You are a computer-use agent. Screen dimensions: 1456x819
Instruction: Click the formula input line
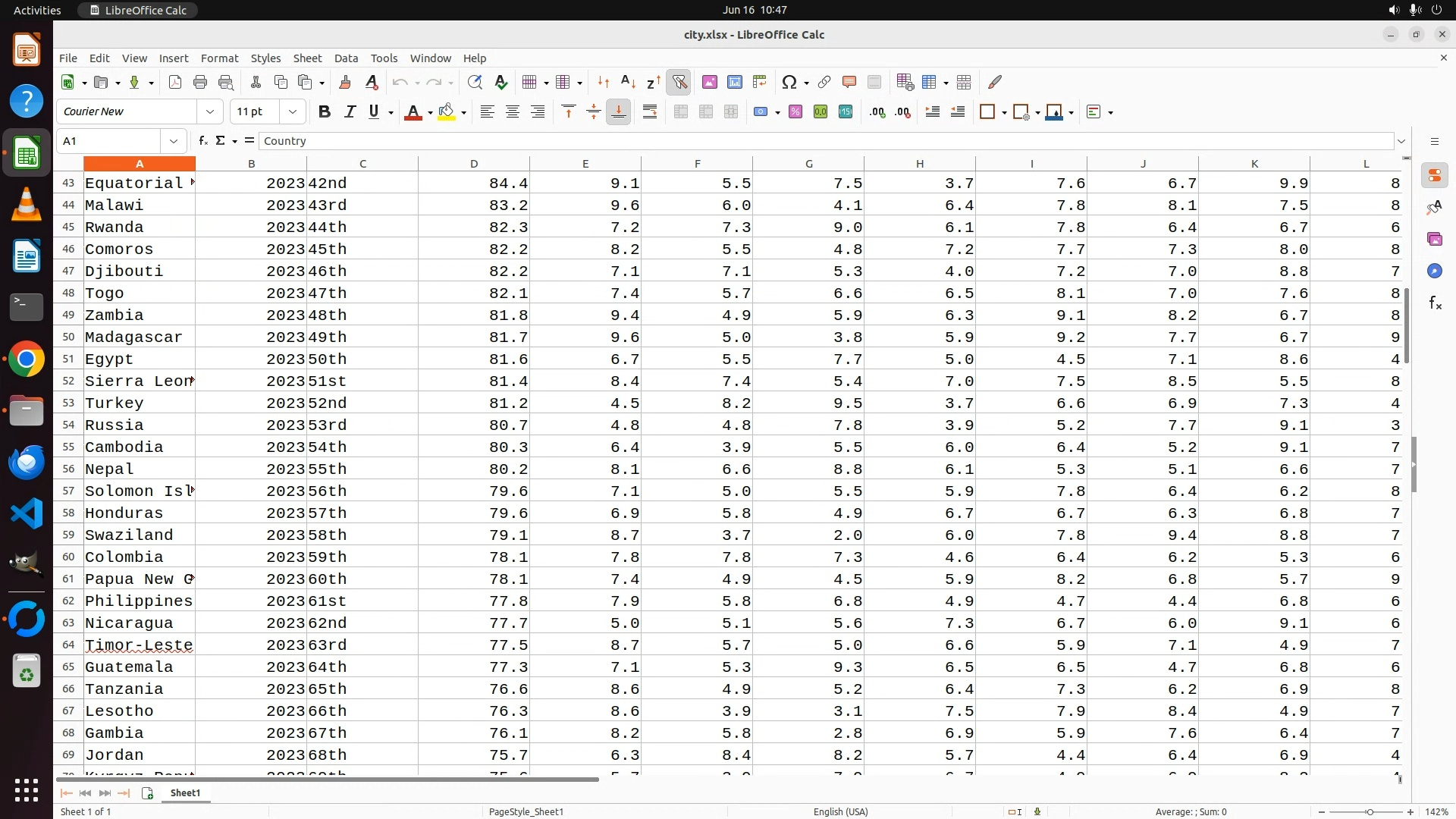[x=827, y=141]
